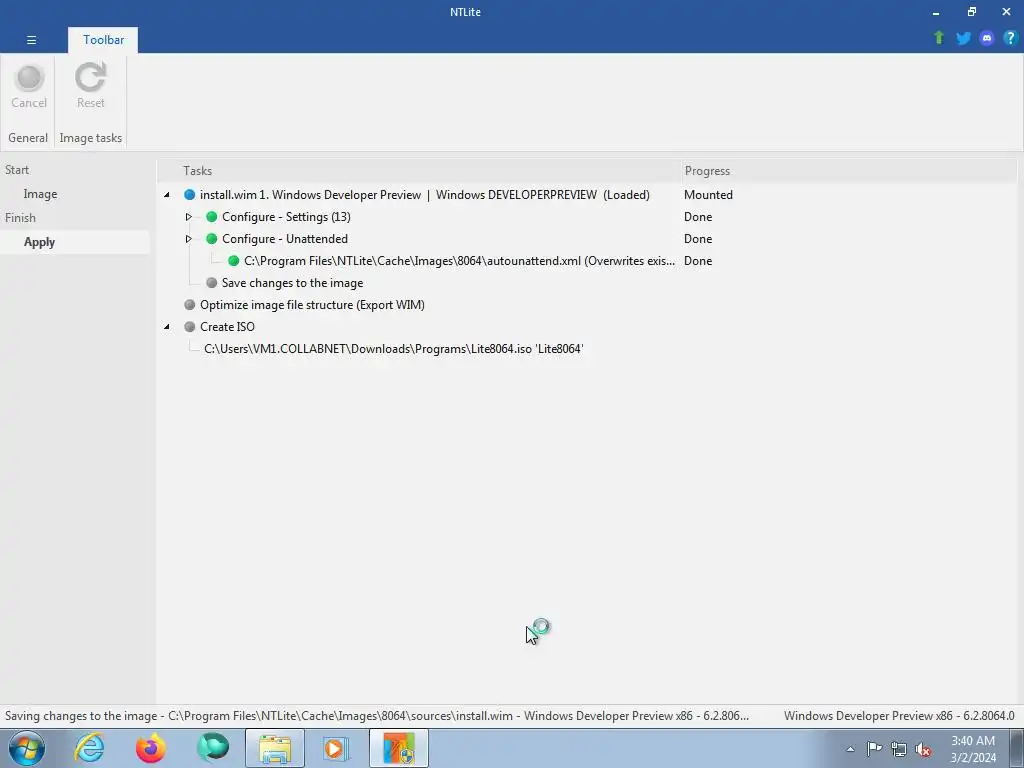
Task: Select the Apply page in sidebar
Action: [39, 242]
